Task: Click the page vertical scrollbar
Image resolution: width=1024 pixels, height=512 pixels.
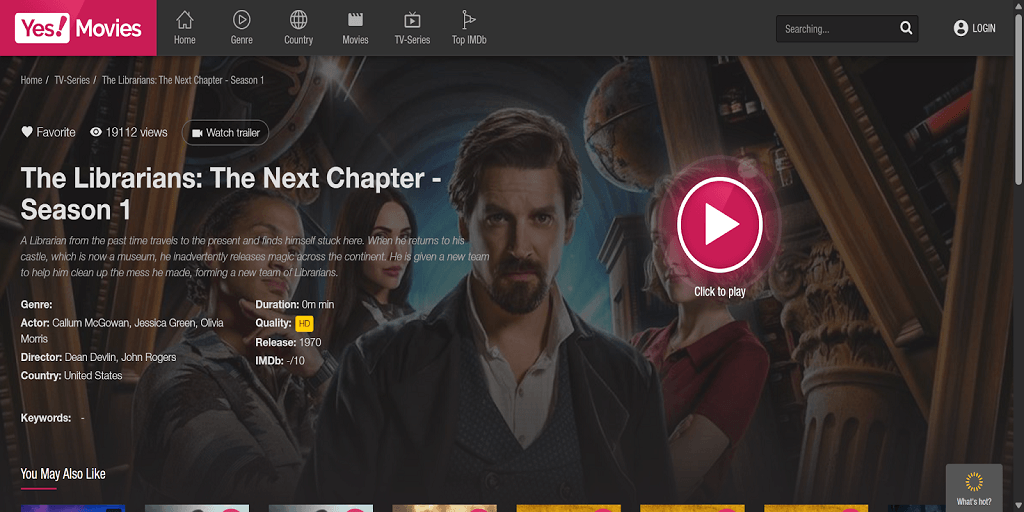Action: coord(1019,256)
